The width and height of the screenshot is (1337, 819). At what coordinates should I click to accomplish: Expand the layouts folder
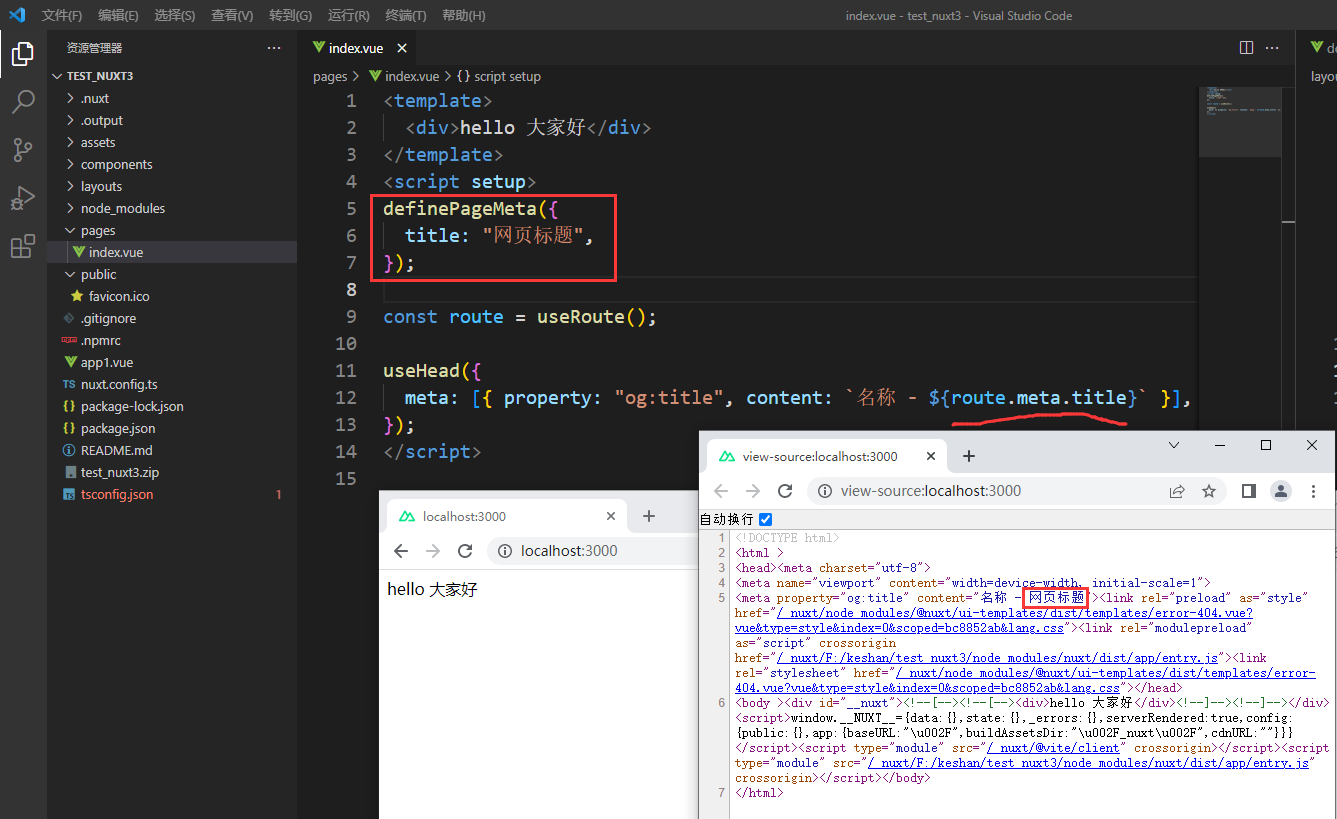(71, 186)
